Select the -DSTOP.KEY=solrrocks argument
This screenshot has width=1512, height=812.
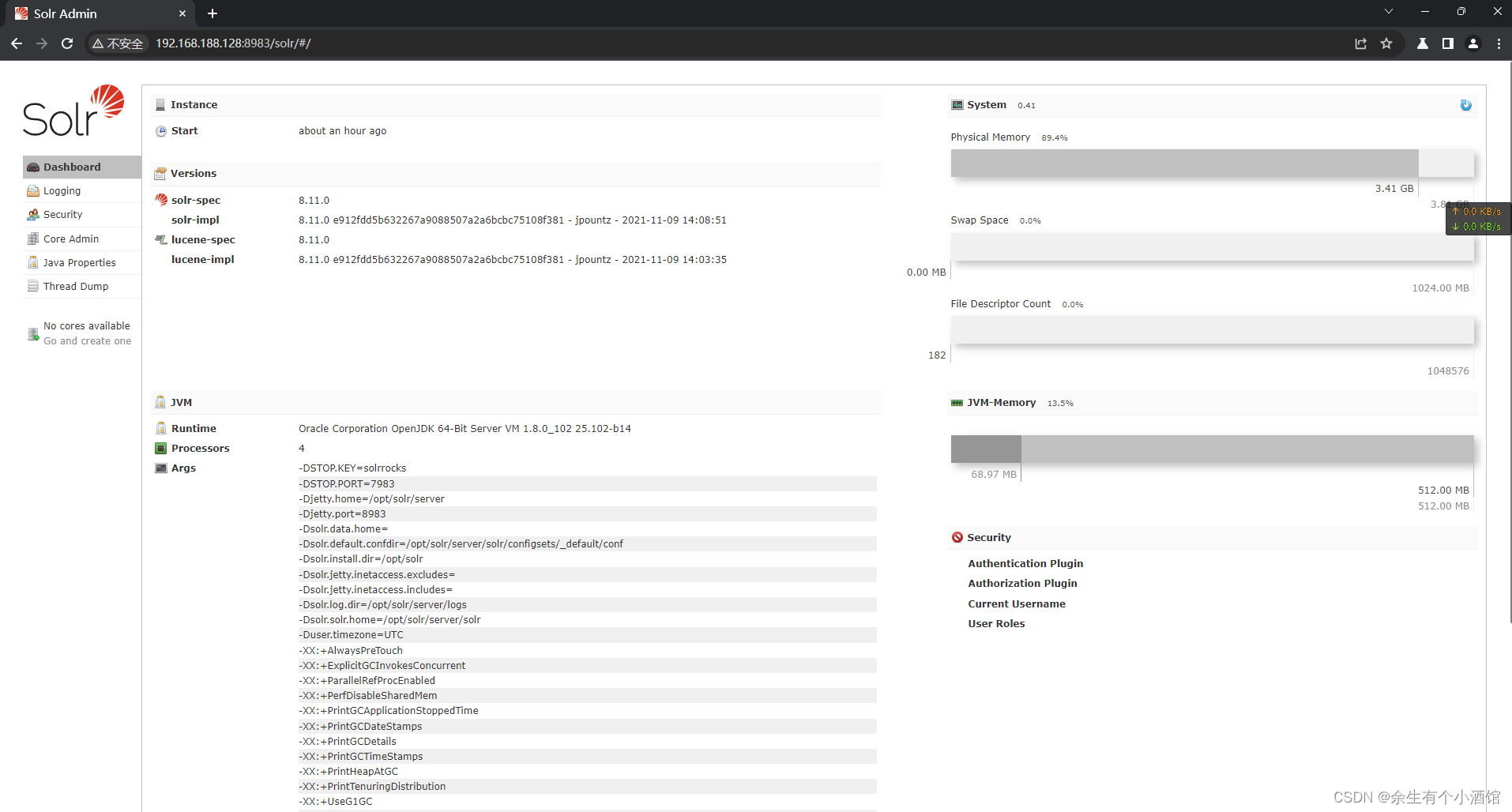click(352, 468)
